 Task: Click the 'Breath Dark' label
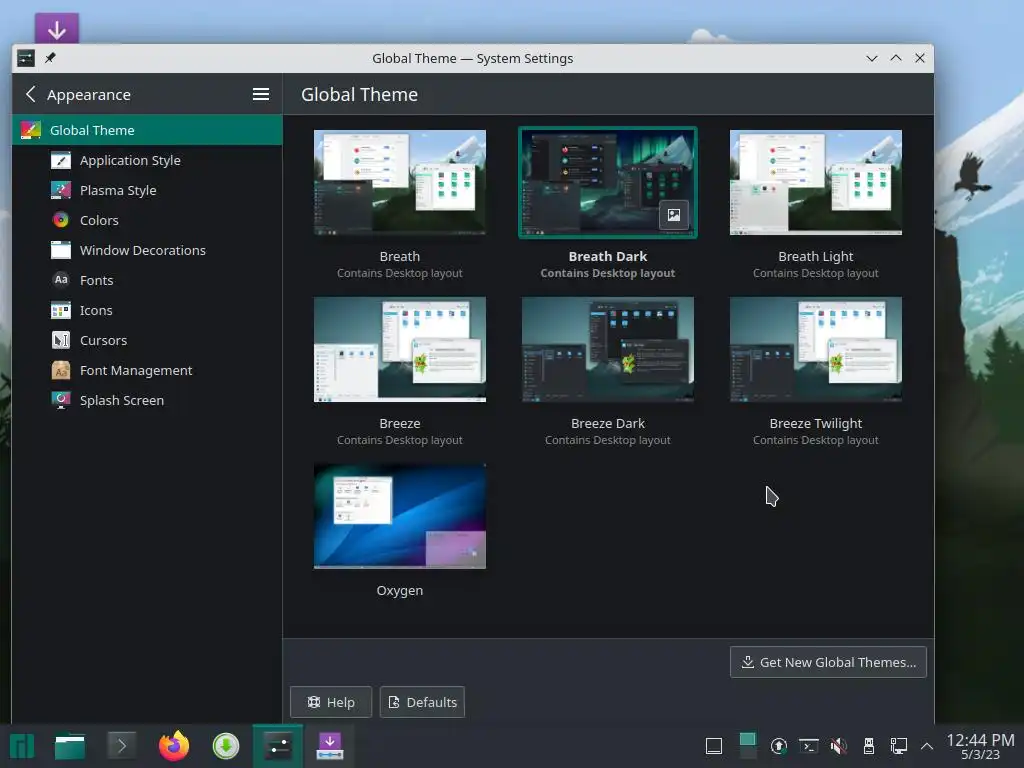[x=607, y=257]
